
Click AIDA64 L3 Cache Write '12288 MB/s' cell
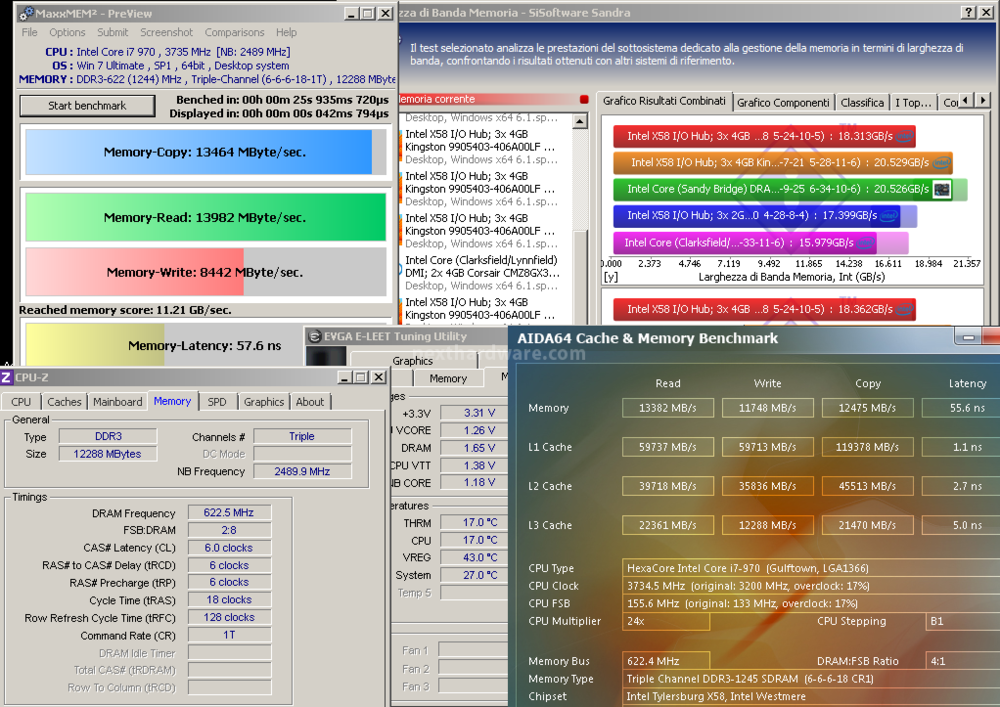[768, 526]
